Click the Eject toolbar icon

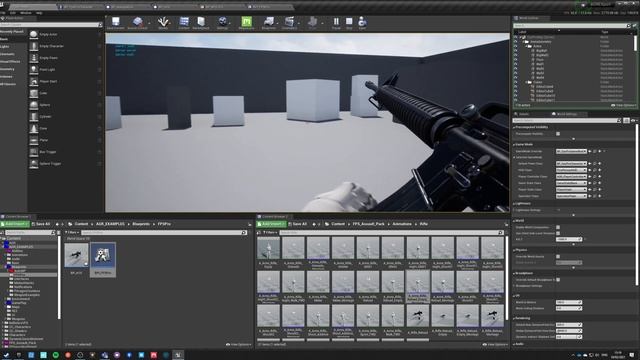(x=362, y=23)
